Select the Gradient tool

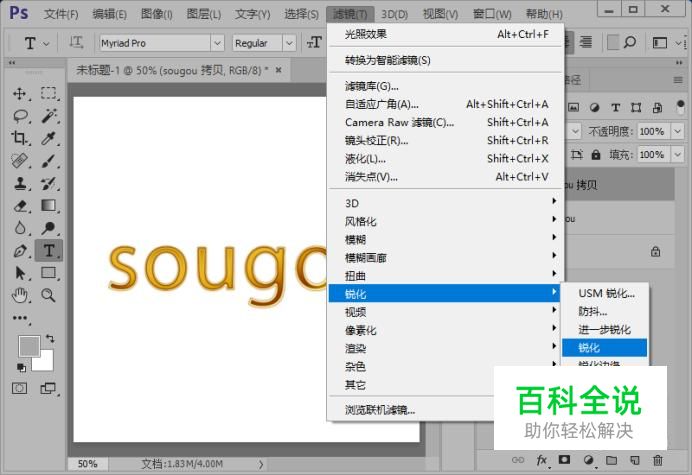coord(49,206)
